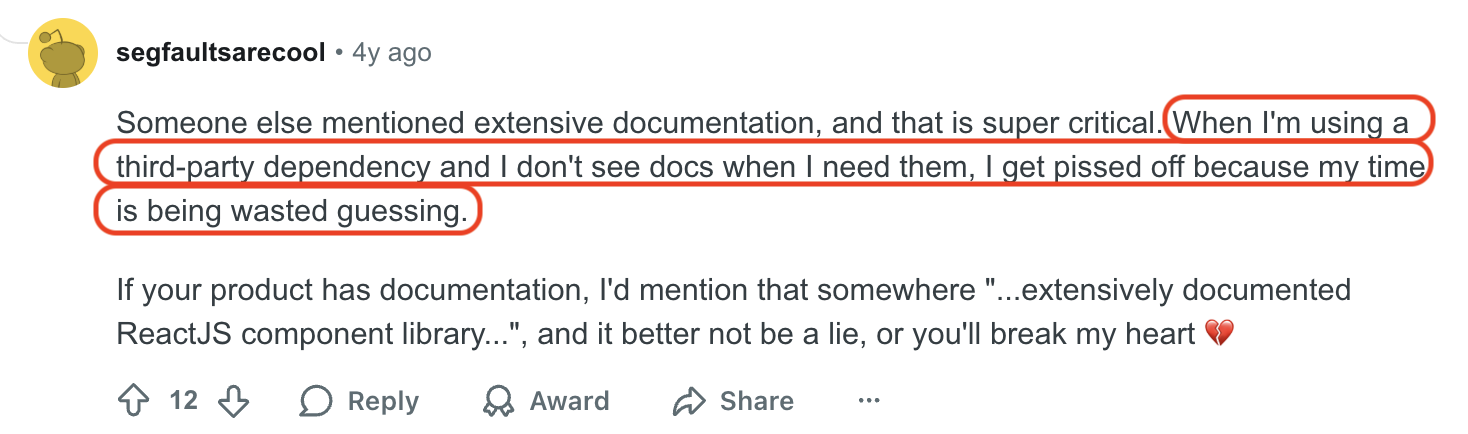Click the broken heart emoji
The image size is (1468, 434).
click(x=1219, y=333)
